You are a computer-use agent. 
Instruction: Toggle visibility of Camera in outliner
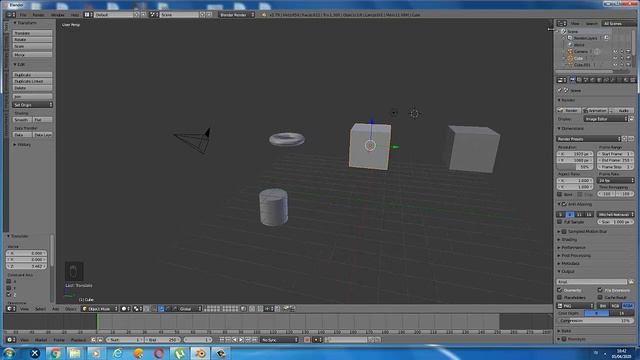615,51
